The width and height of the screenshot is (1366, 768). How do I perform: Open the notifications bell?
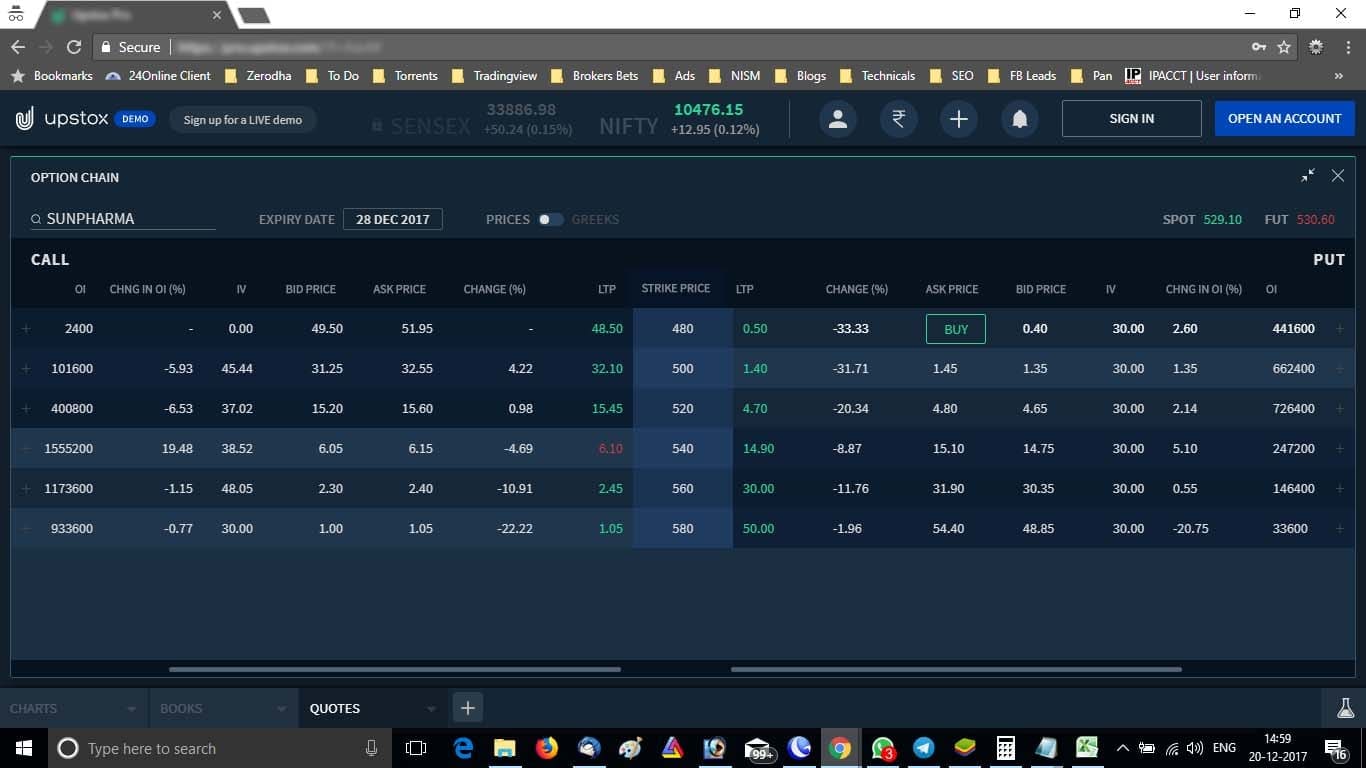pyautogui.click(x=1019, y=119)
